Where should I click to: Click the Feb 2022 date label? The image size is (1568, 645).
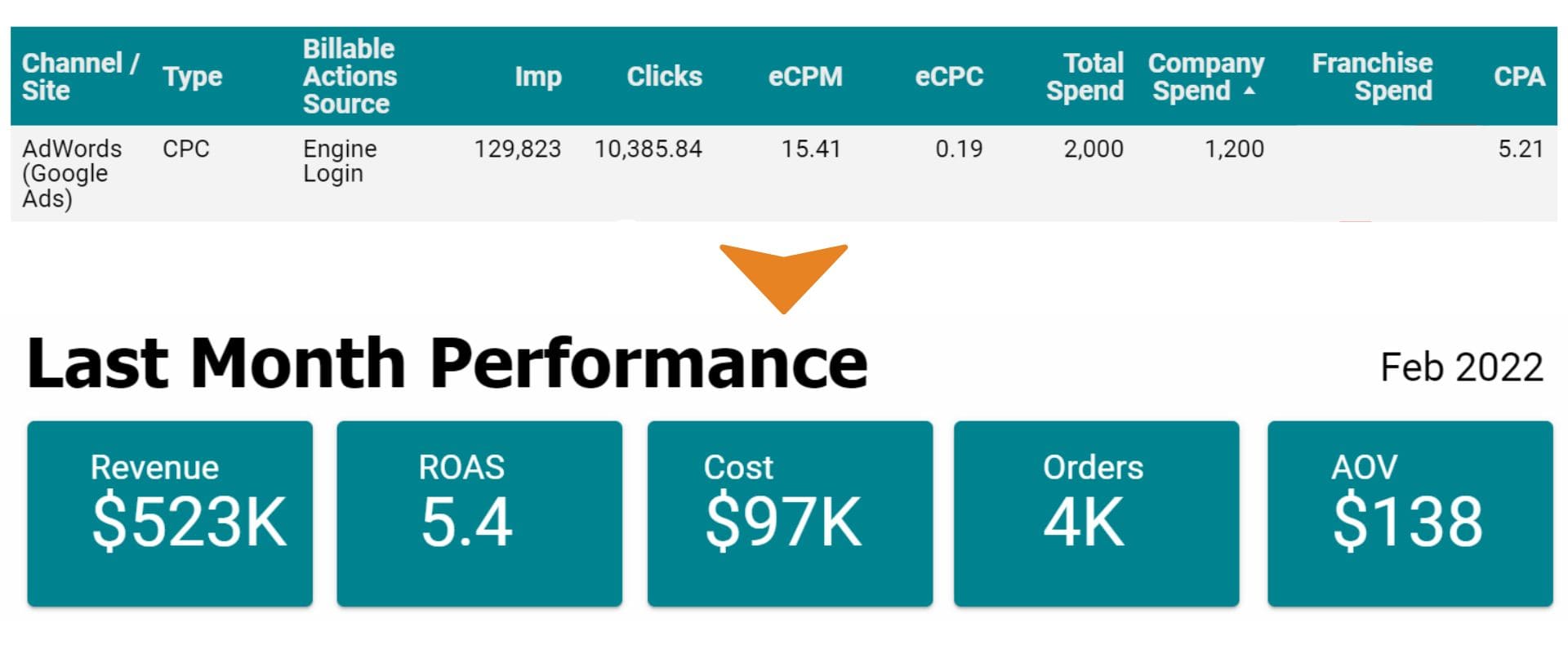[1461, 367]
